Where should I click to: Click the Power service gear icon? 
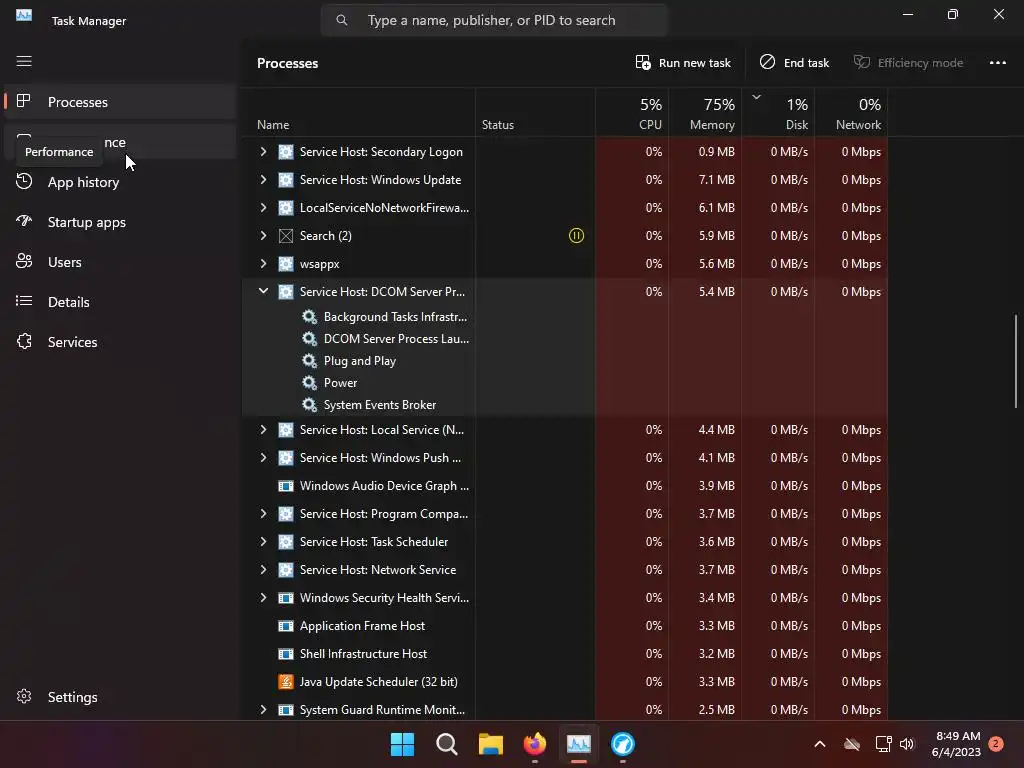tap(310, 383)
